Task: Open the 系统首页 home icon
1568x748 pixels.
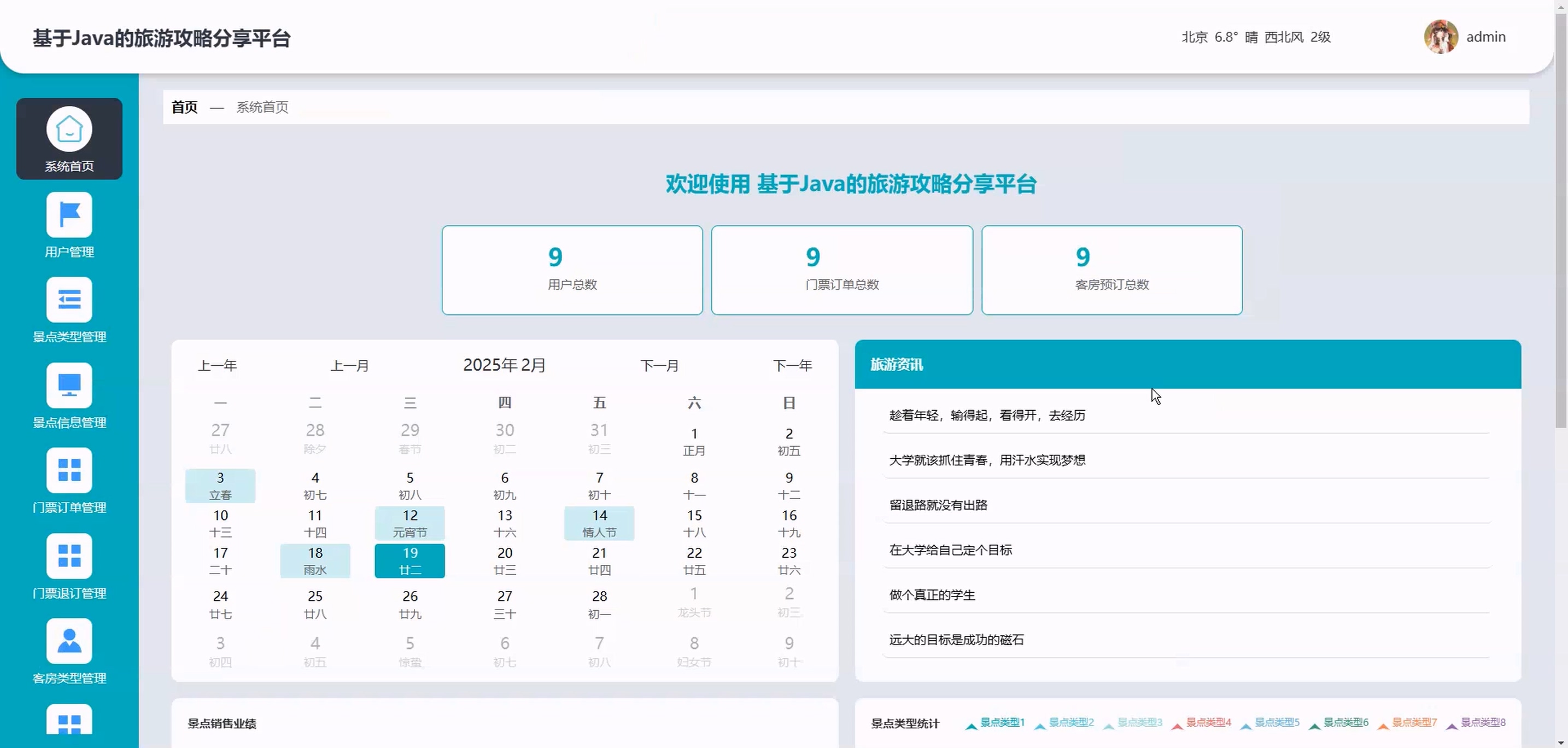Action: (69, 129)
